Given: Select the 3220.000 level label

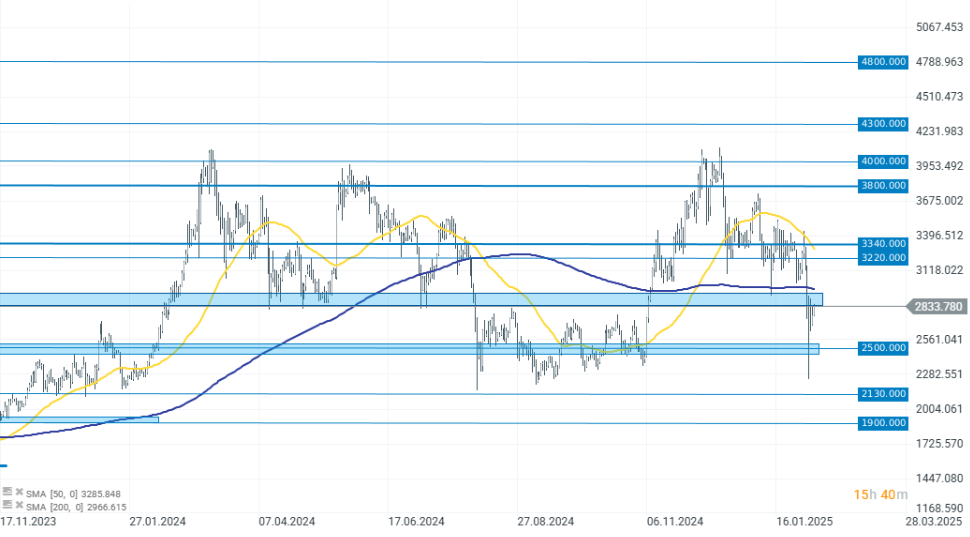Looking at the screenshot, I should [x=883, y=258].
